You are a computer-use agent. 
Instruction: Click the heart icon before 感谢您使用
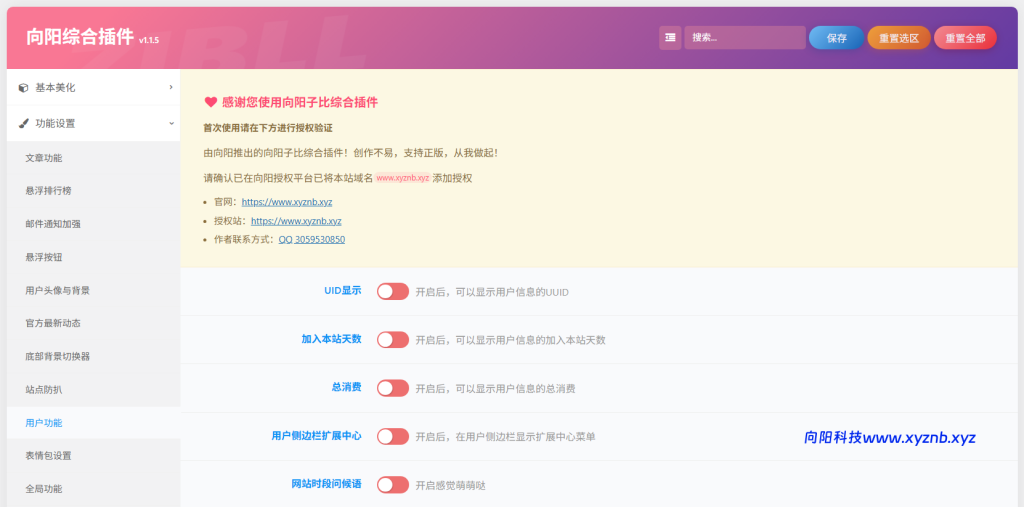[x=210, y=103]
